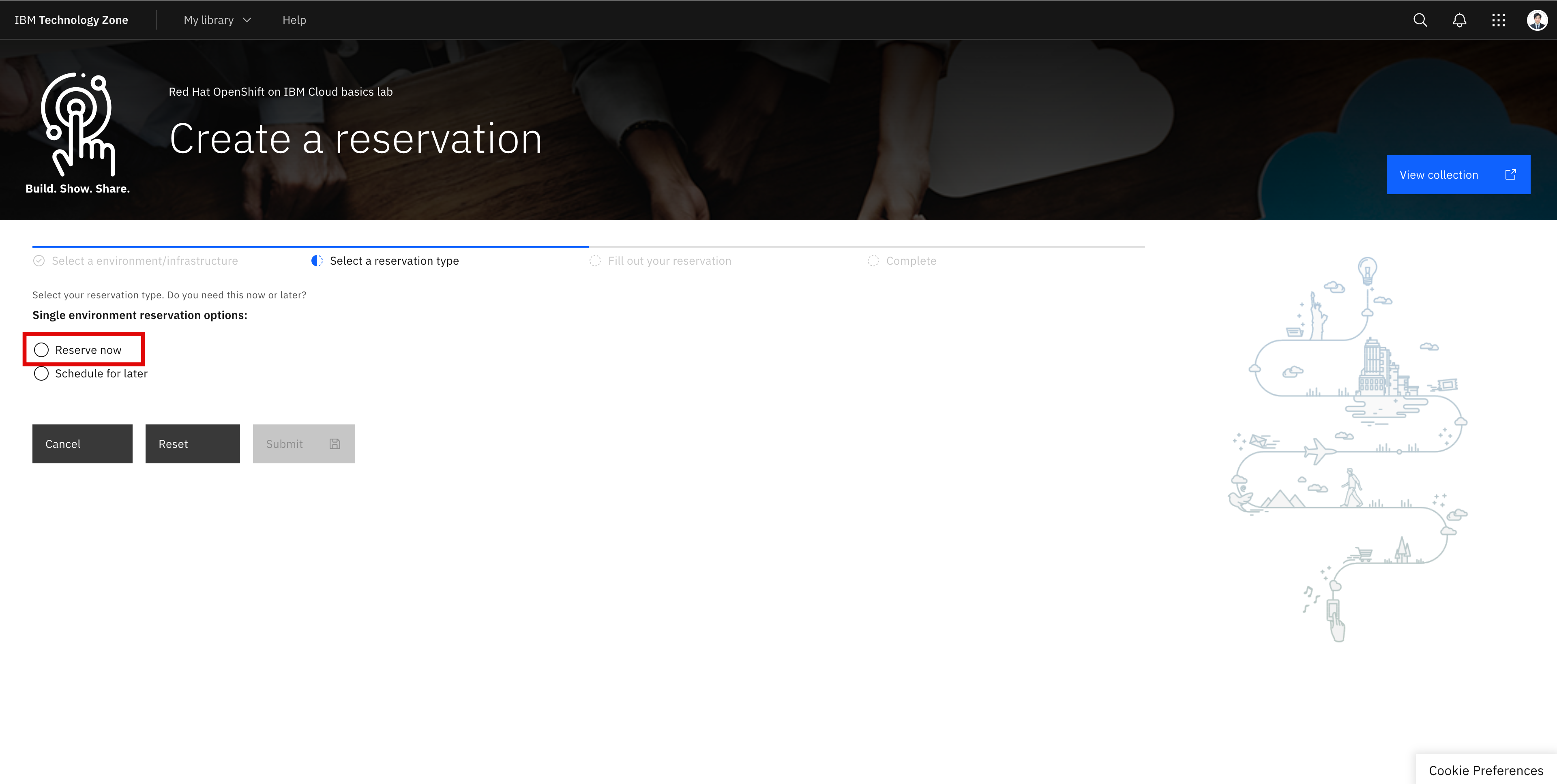Open the Help menu item
The height and width of the screenshot is (784, 1557).
pos(294,20)
